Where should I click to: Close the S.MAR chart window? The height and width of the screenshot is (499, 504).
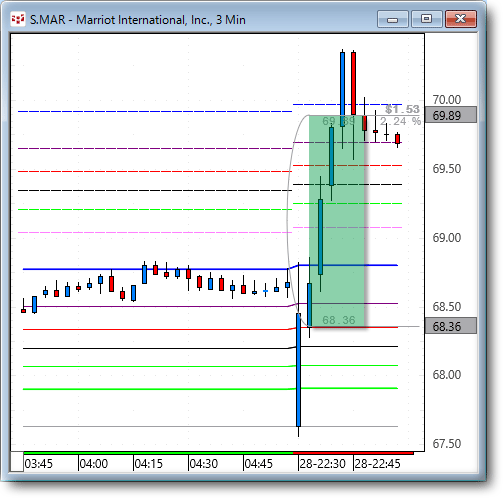coord(461,19)
